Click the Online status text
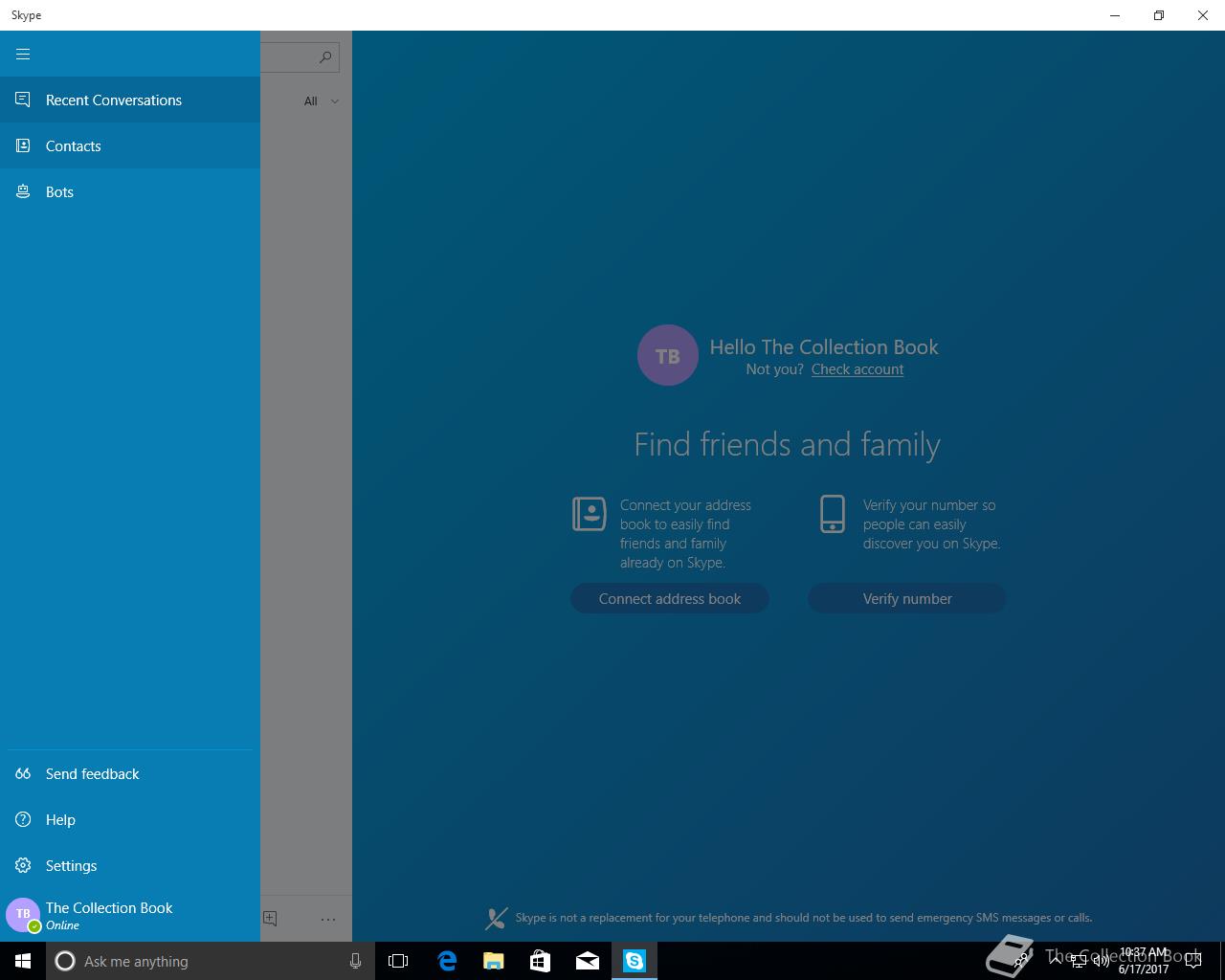The height and width of the screenshot is (980, 1225). coord(62,925)
